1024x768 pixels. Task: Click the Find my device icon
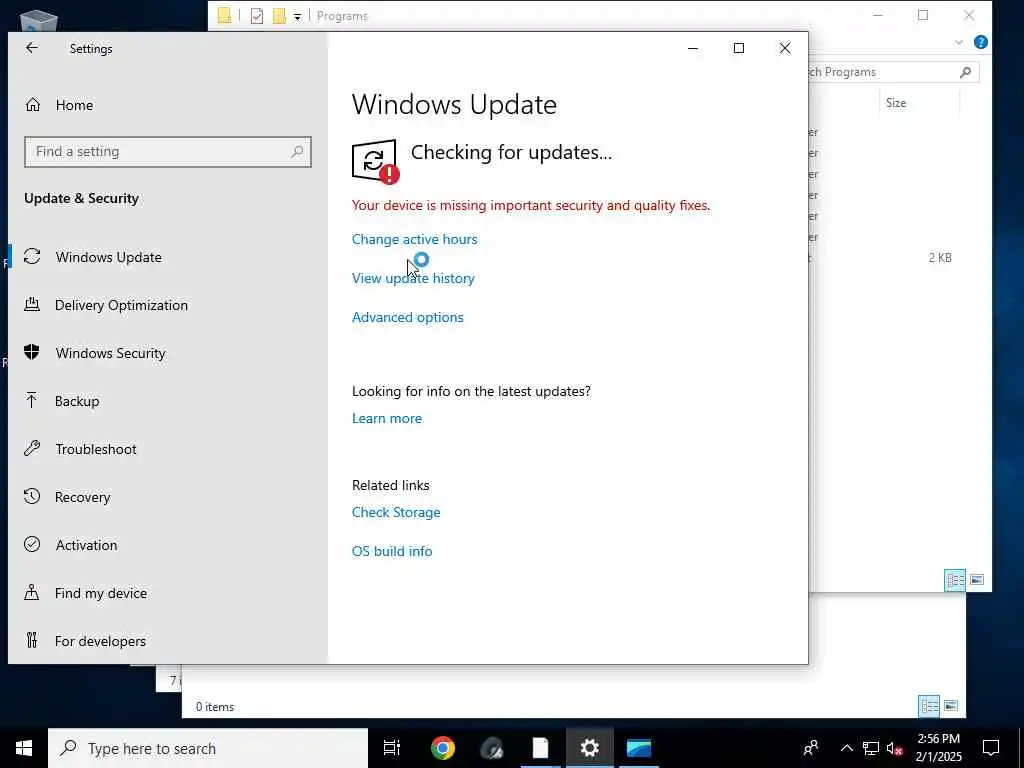(x=31, y=592)
